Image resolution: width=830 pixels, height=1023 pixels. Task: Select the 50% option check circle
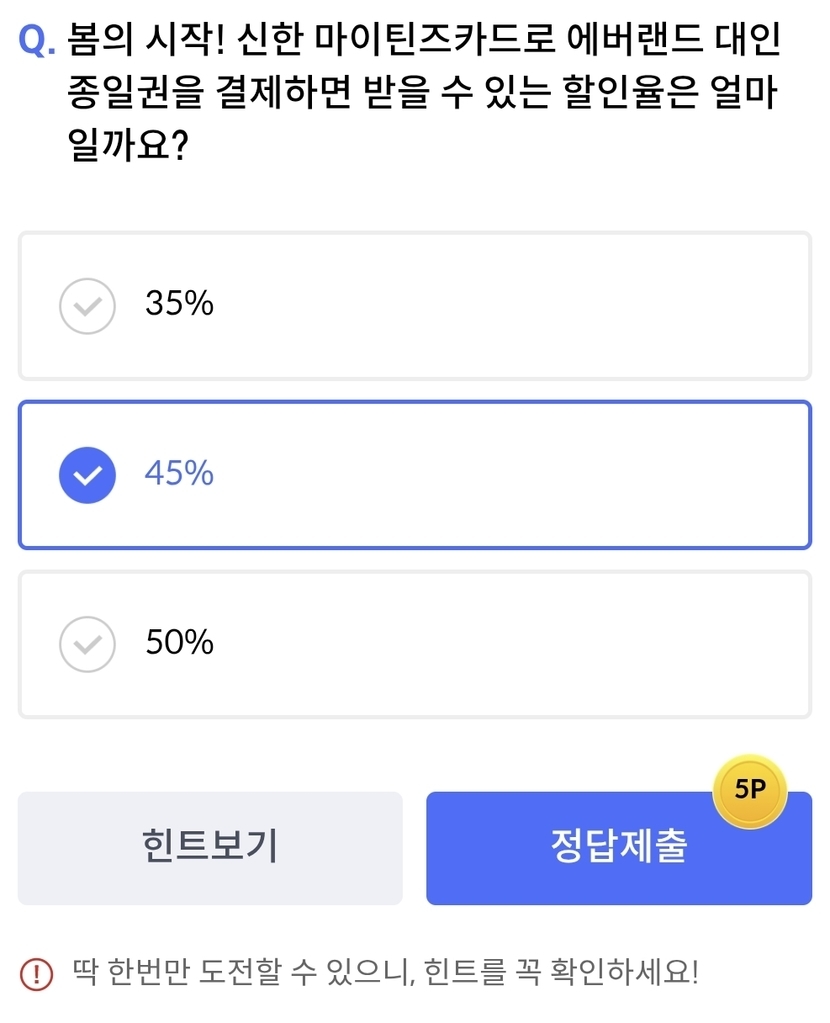pos(88,643)
